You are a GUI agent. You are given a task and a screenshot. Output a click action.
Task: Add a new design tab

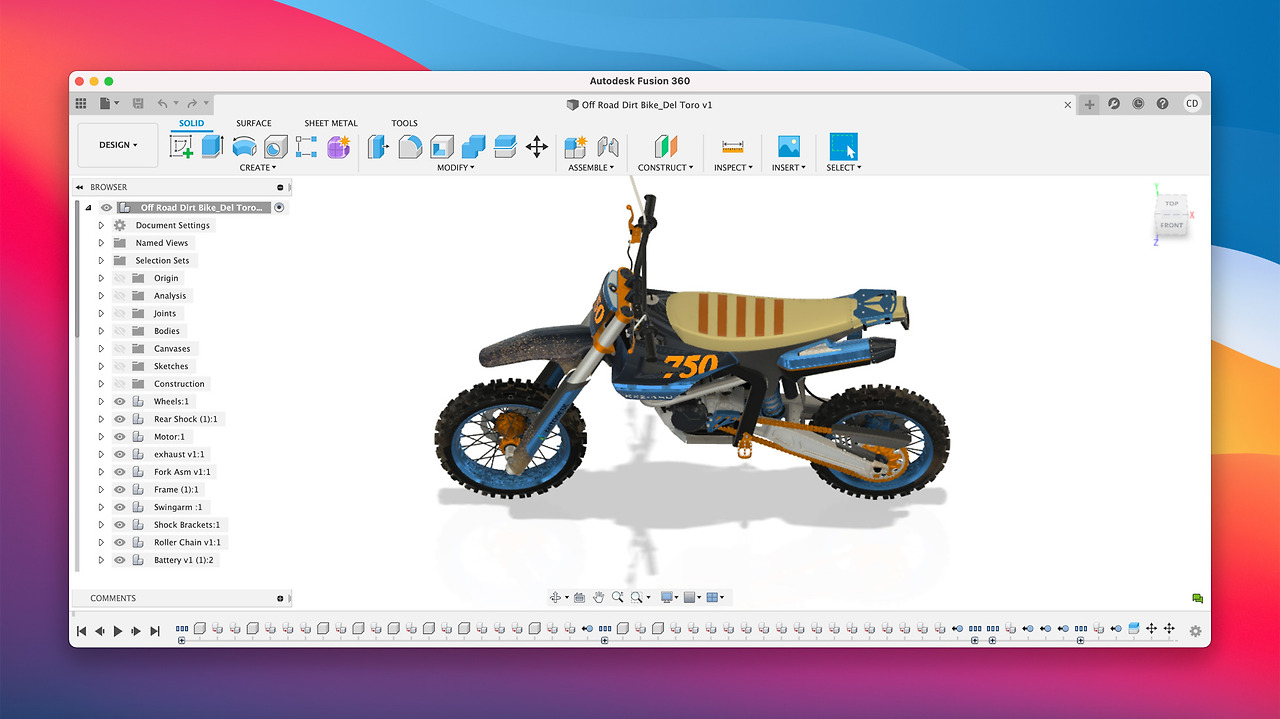pyautogui.click(x=1089, y=104)
